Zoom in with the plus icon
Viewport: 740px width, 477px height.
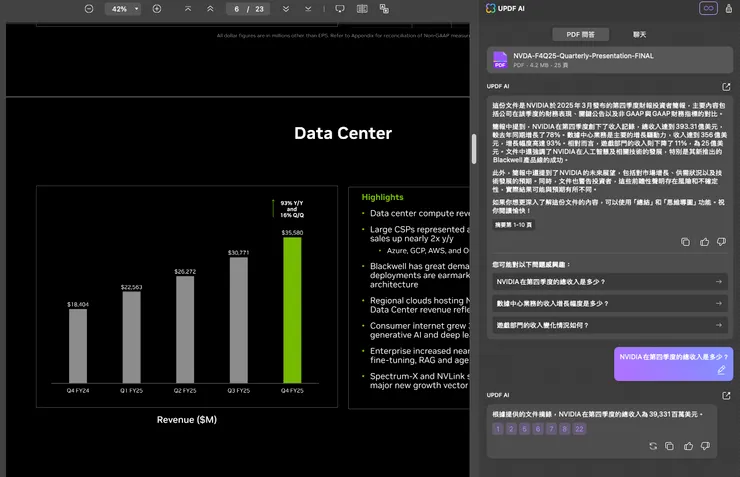[157, 9]
